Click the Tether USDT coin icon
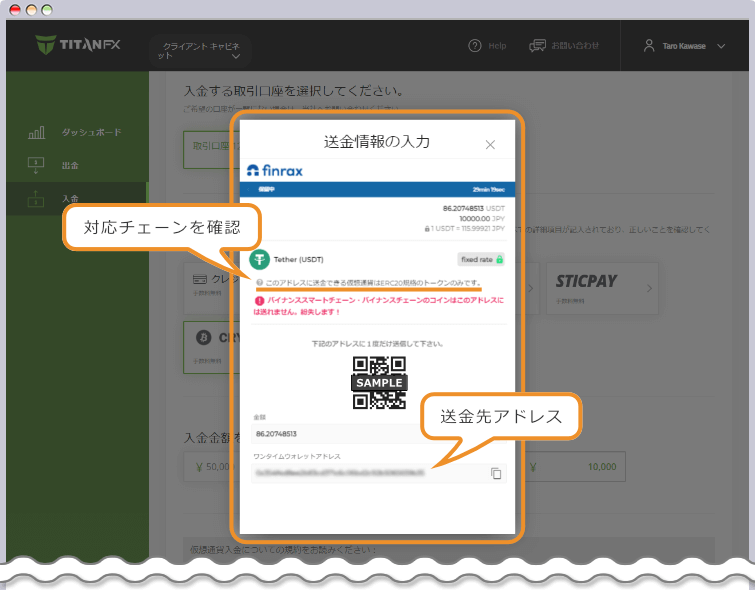The width and height of the screenshot is (755, 590). tap(260, 260)
